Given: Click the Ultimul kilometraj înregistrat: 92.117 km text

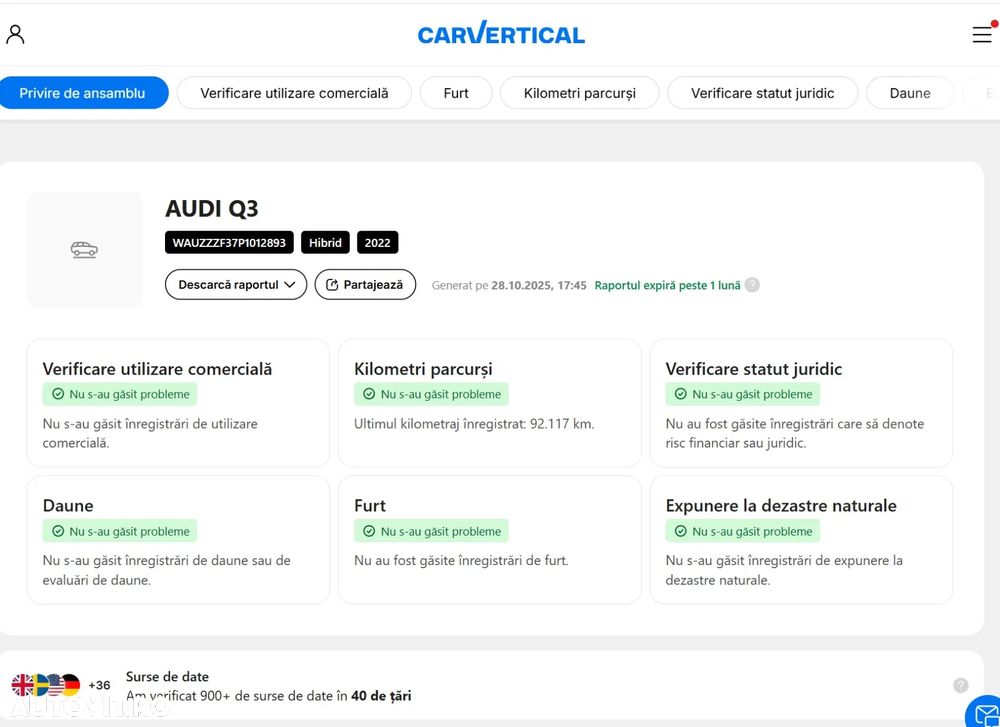Looking at the screenshot, I should coord(474,423).
